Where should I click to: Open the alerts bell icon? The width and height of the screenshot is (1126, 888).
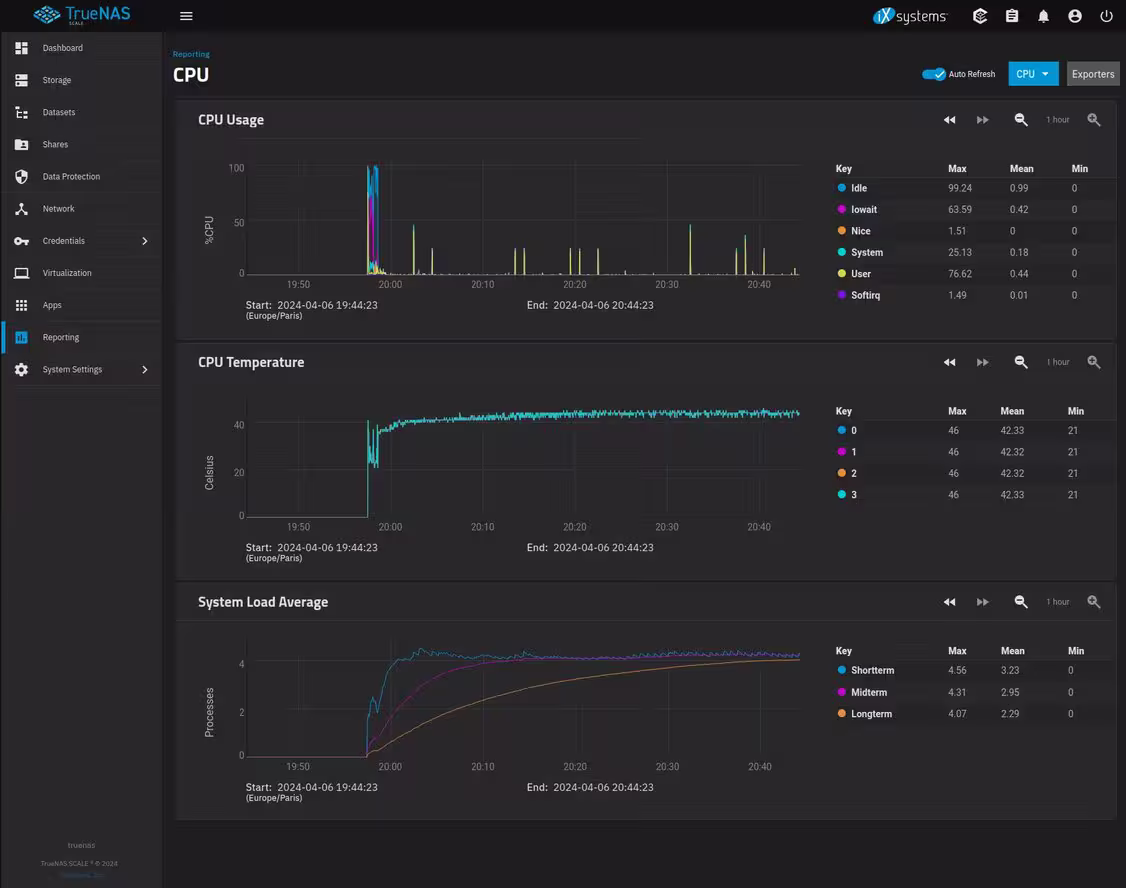point(1043,16)
